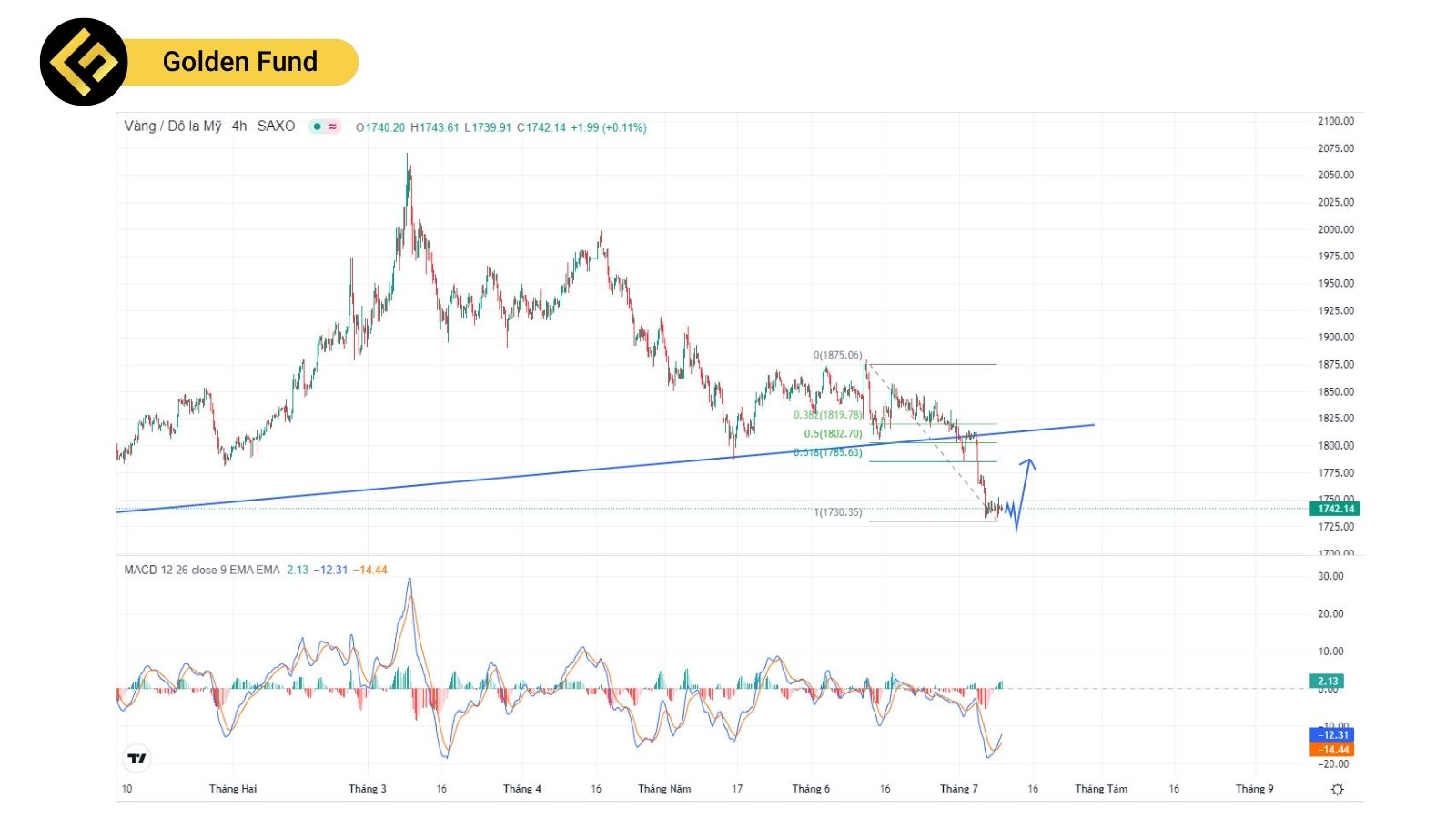The image size is (1456, 819).
Task: Click the 10 date label on time axis
Action: pyautogui.click(x=126, y=789)
